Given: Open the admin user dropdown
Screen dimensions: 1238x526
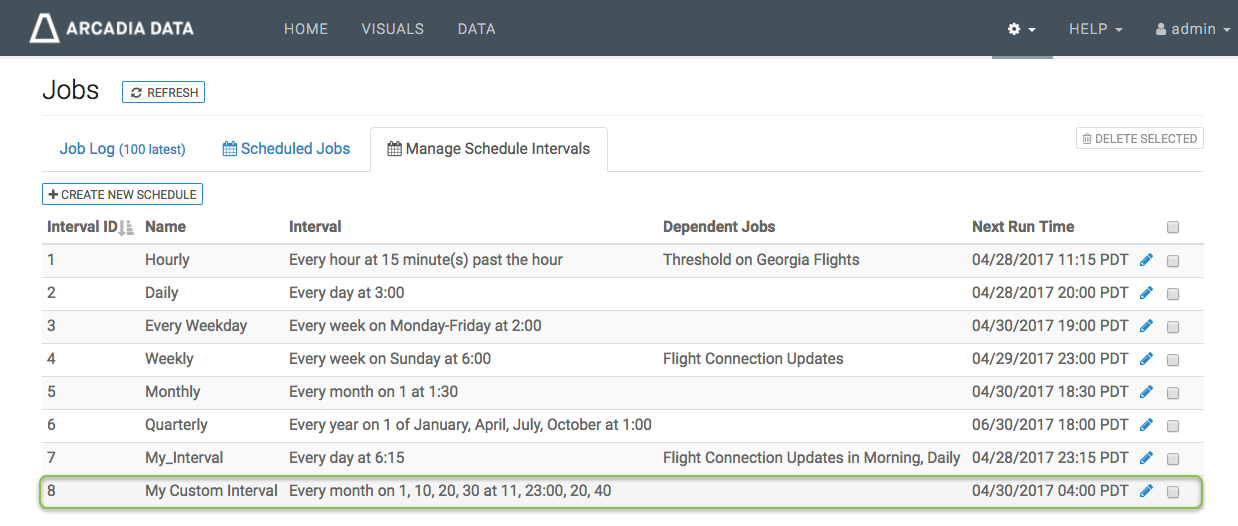Looking at the screenshot, I should click(1192, 29).
